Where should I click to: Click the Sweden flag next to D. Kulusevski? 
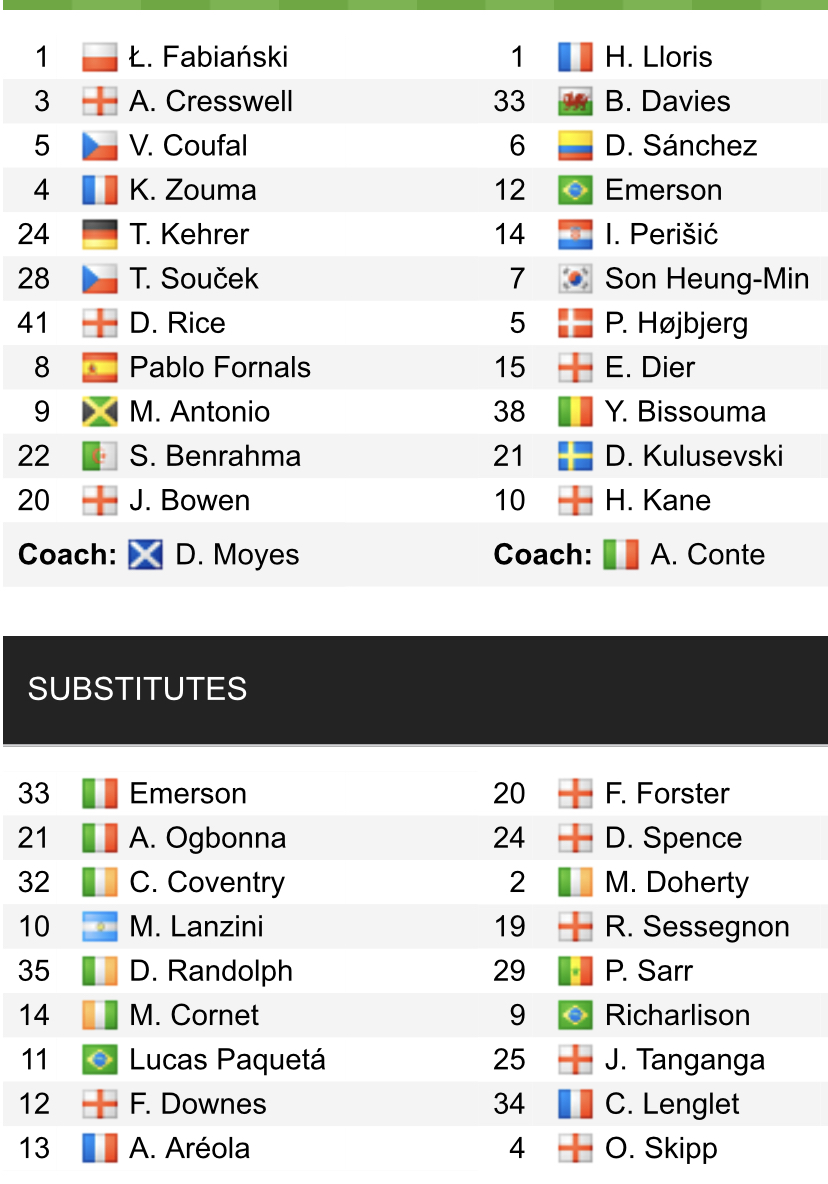pyautogui.click(x=575, y=456)
